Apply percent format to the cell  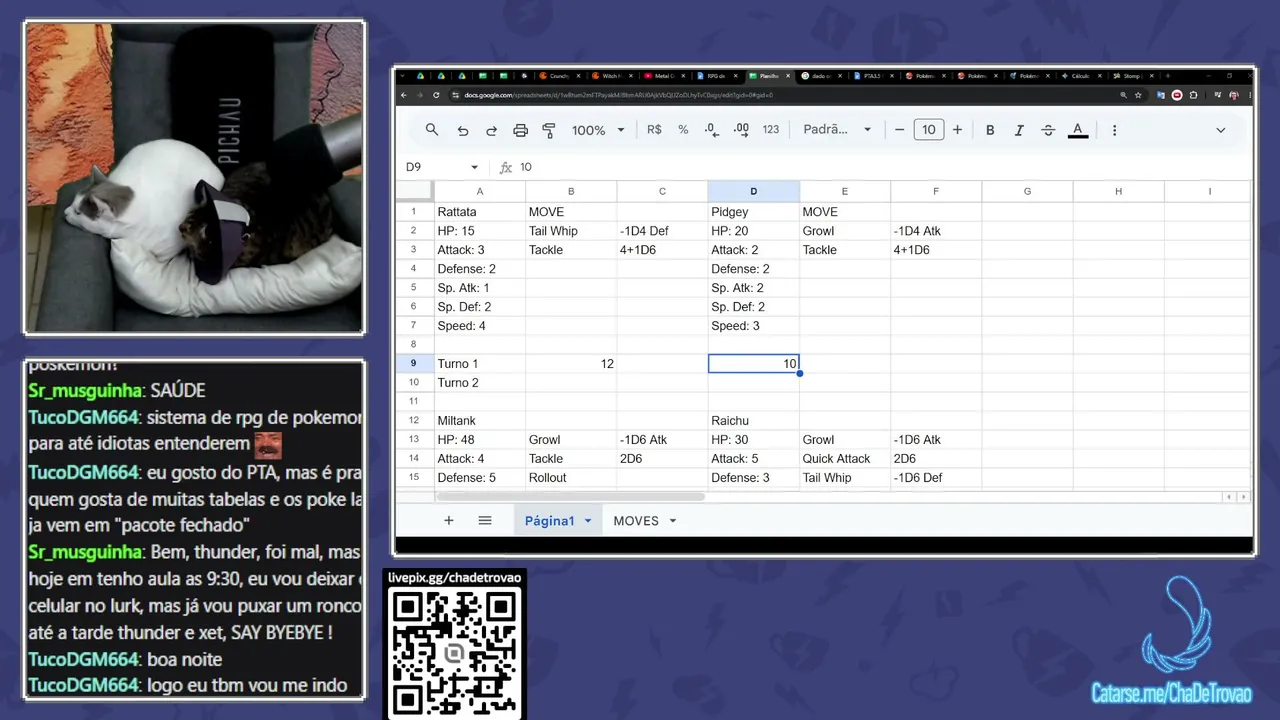683,130
